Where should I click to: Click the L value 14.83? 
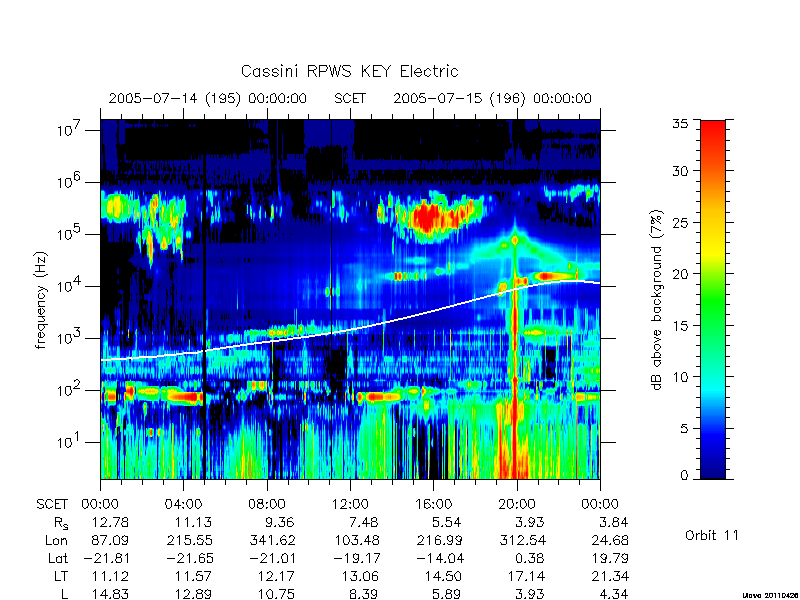[x=110, y=594]
